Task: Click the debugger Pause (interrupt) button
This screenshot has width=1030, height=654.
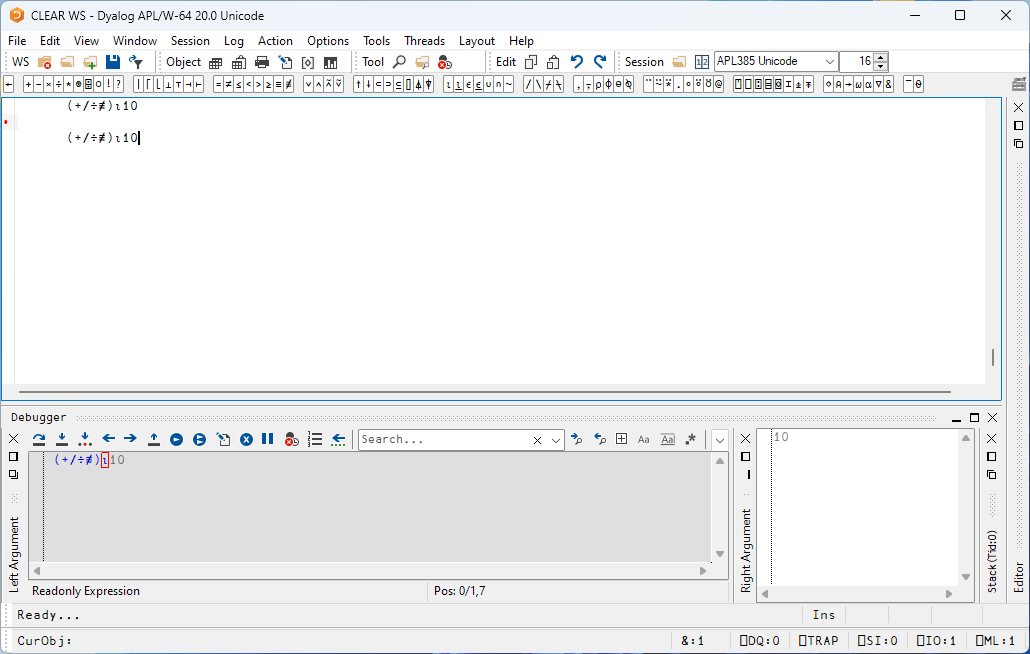Action: pyautogui.click(x=267, y=439)
